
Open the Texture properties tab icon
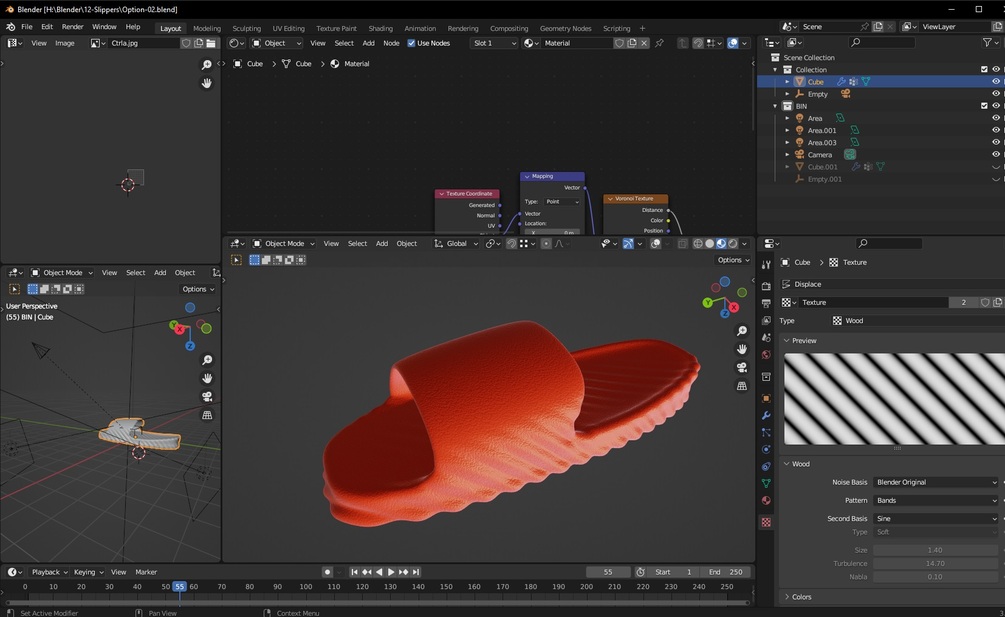(766, 522)
